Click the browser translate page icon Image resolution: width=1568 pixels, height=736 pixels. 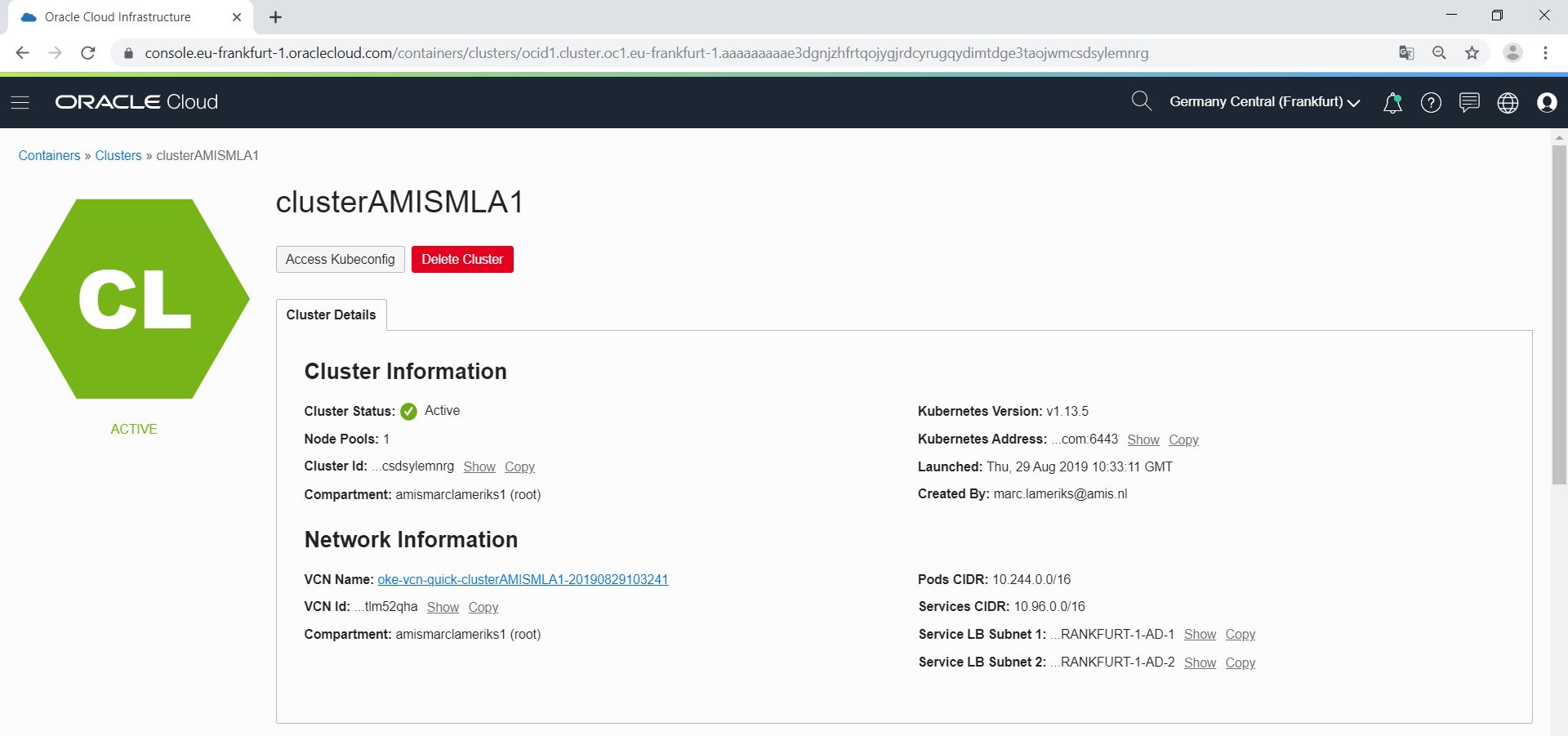point(1406,53)
